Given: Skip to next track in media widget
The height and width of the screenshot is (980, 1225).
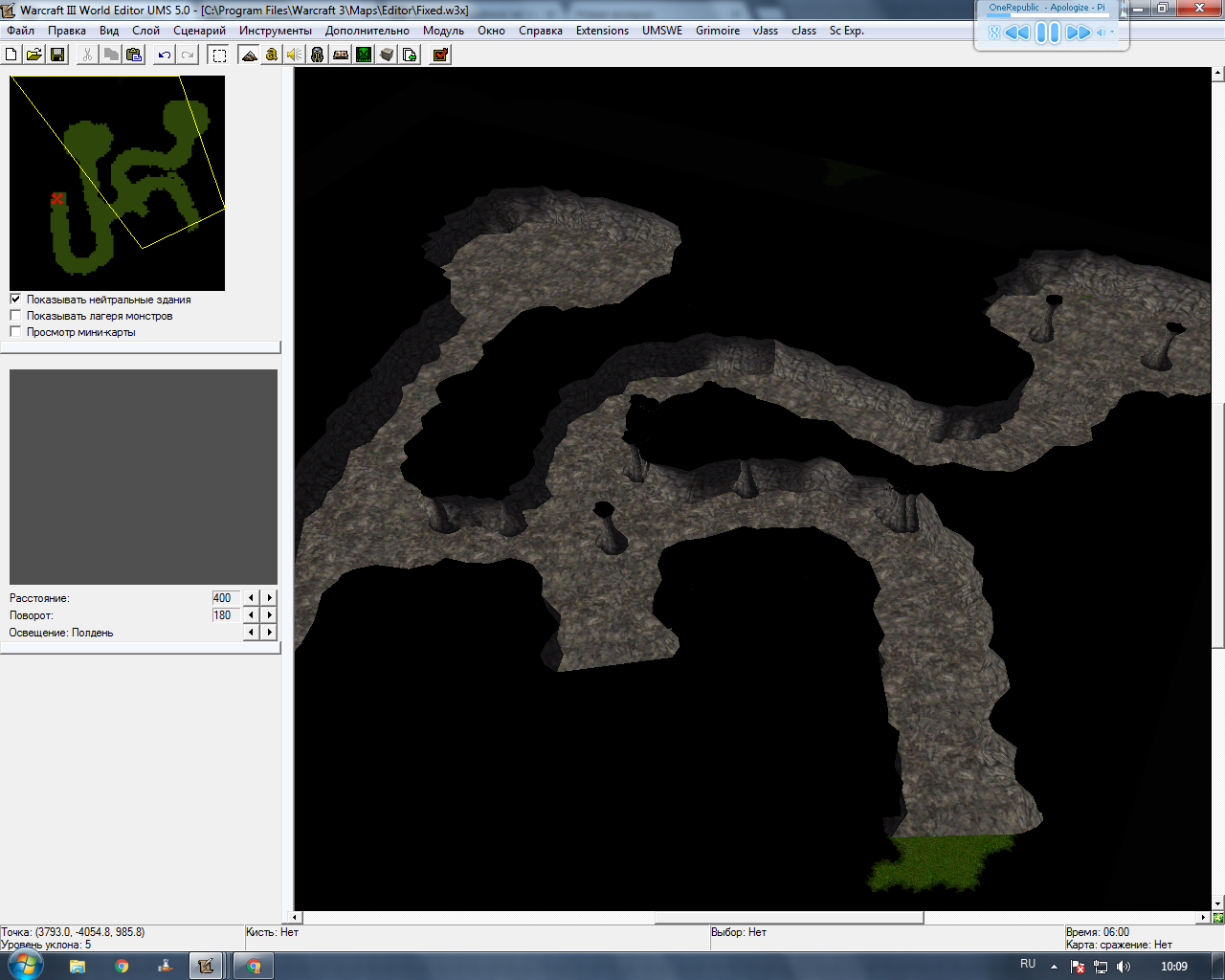Looking at the screenshot, I should pos(1079,33).
